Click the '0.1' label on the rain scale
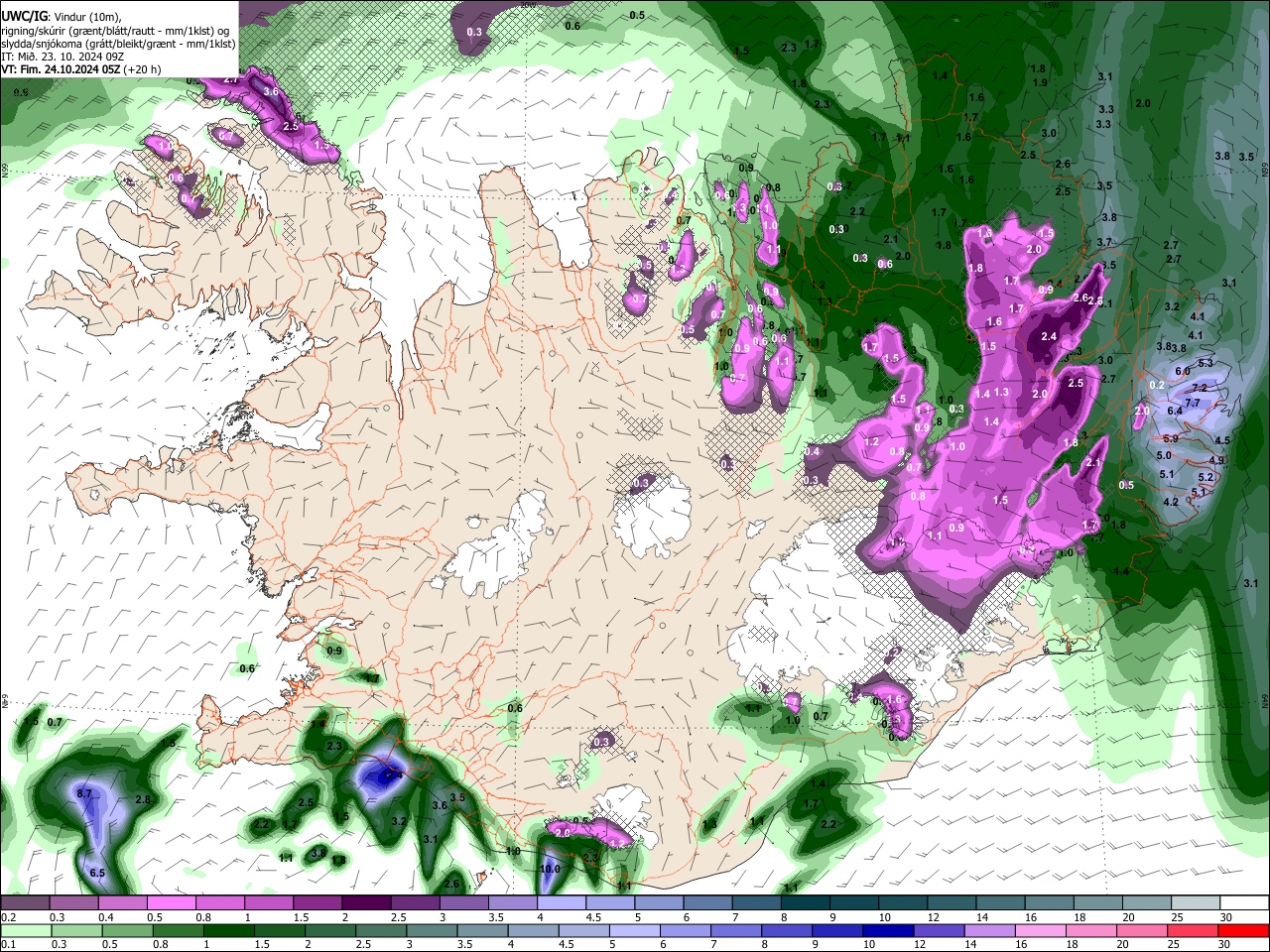 (x=6, y=945)
